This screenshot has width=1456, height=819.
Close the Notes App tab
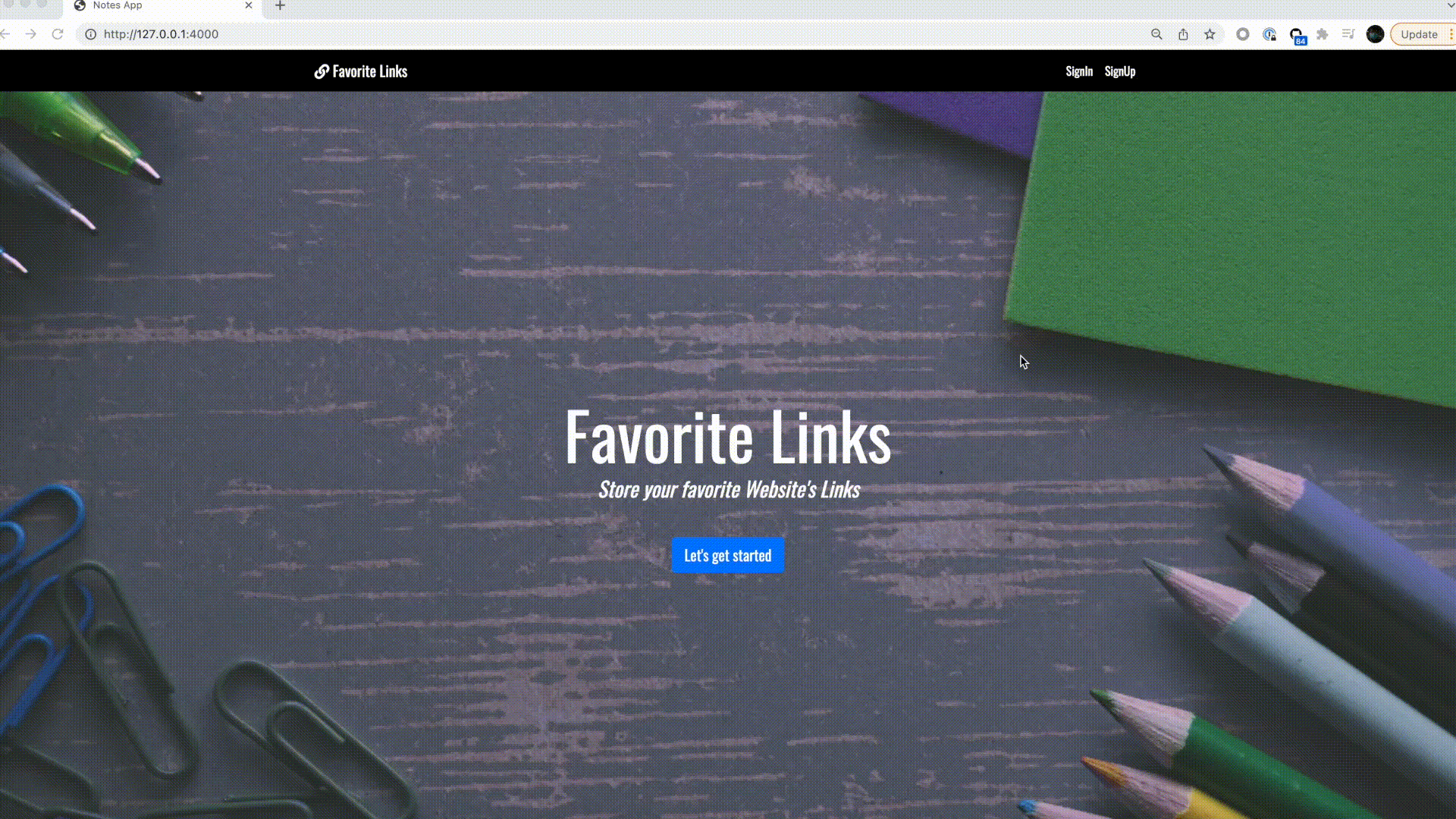248,5
